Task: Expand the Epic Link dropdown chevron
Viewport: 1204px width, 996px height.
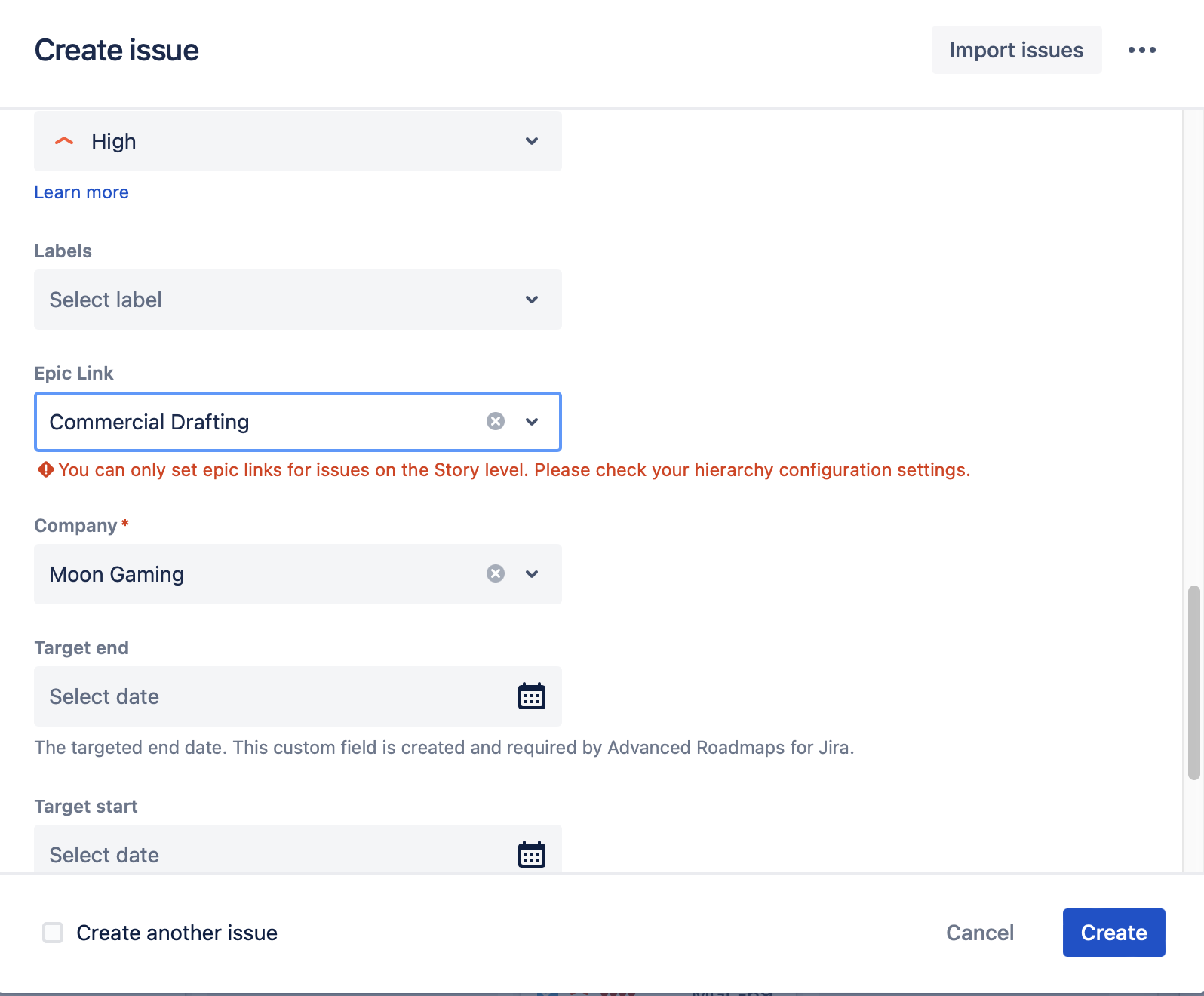Action: coord(532,421)
